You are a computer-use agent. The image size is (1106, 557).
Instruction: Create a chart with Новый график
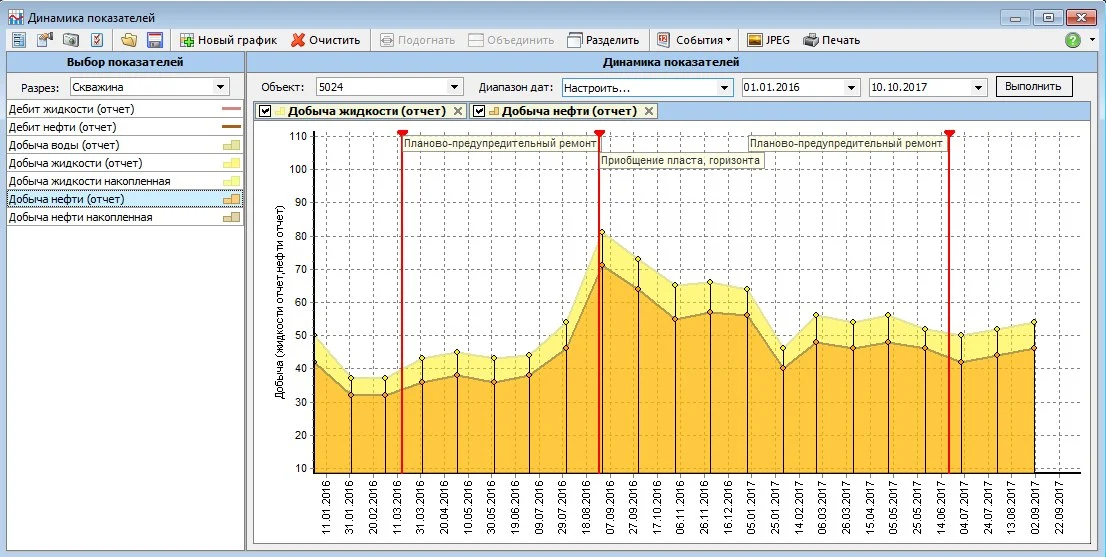coord(229,40)
